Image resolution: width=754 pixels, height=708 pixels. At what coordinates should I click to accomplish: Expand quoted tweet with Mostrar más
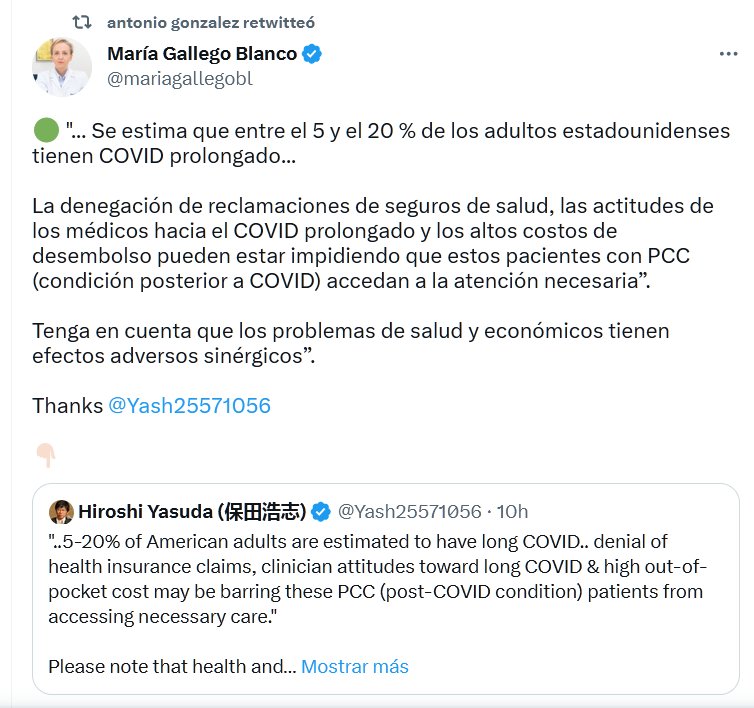coord(354,666)
